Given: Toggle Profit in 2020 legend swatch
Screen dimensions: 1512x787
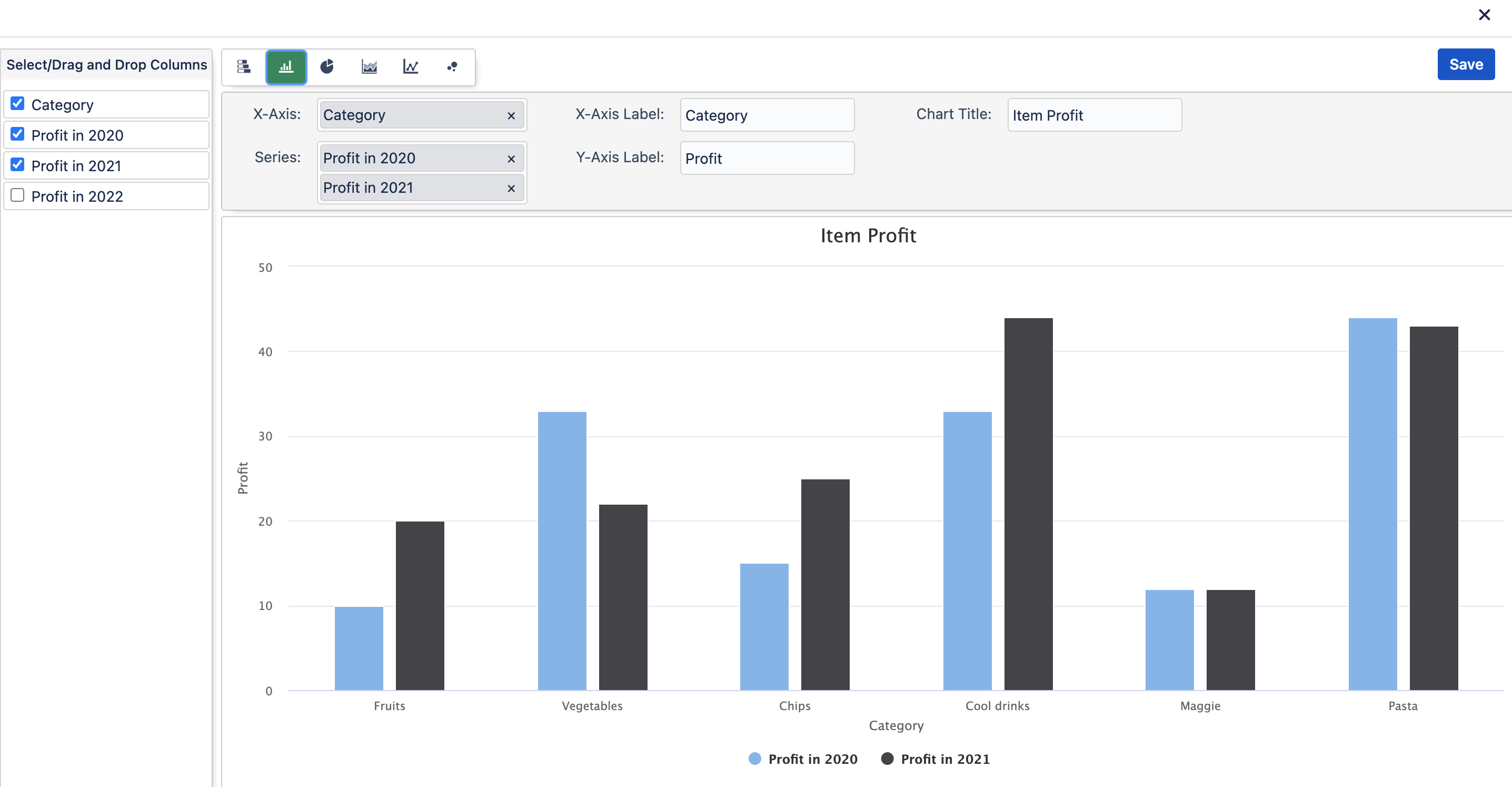Looking at the screenshot, I should tap(755, 759).
